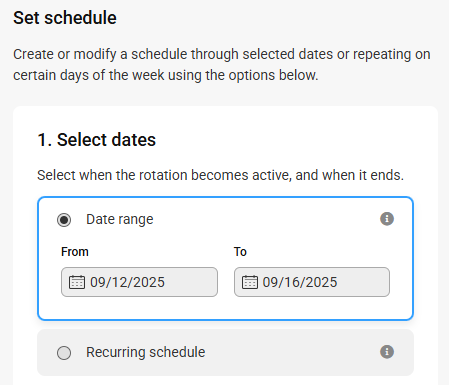Focus the From date input box
The image size is (449, 385).
point(139,282)
